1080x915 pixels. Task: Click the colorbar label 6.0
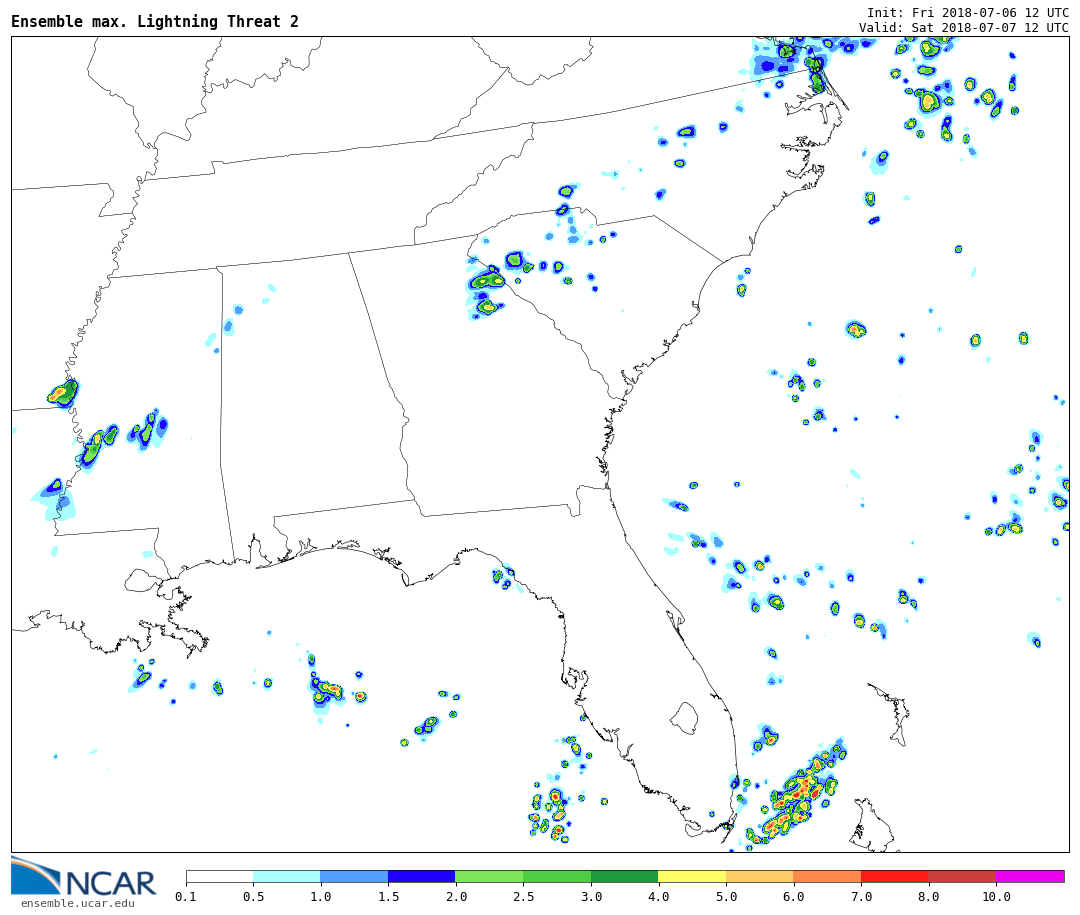tap(793, 896)
